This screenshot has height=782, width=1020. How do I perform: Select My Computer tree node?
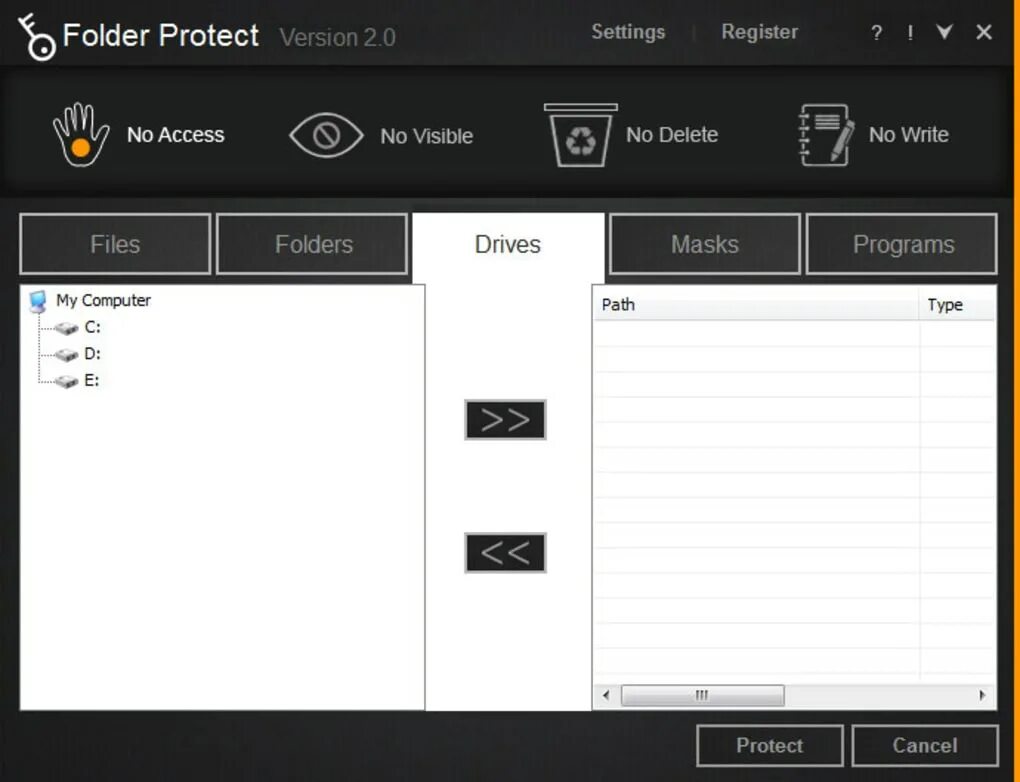point(103,301)
